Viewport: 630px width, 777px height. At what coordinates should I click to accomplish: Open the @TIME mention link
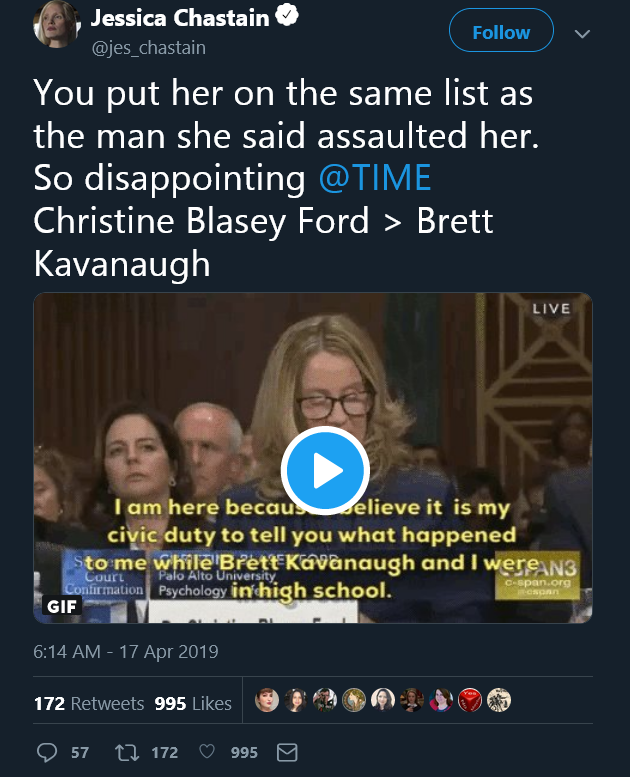tap(374, 178)
